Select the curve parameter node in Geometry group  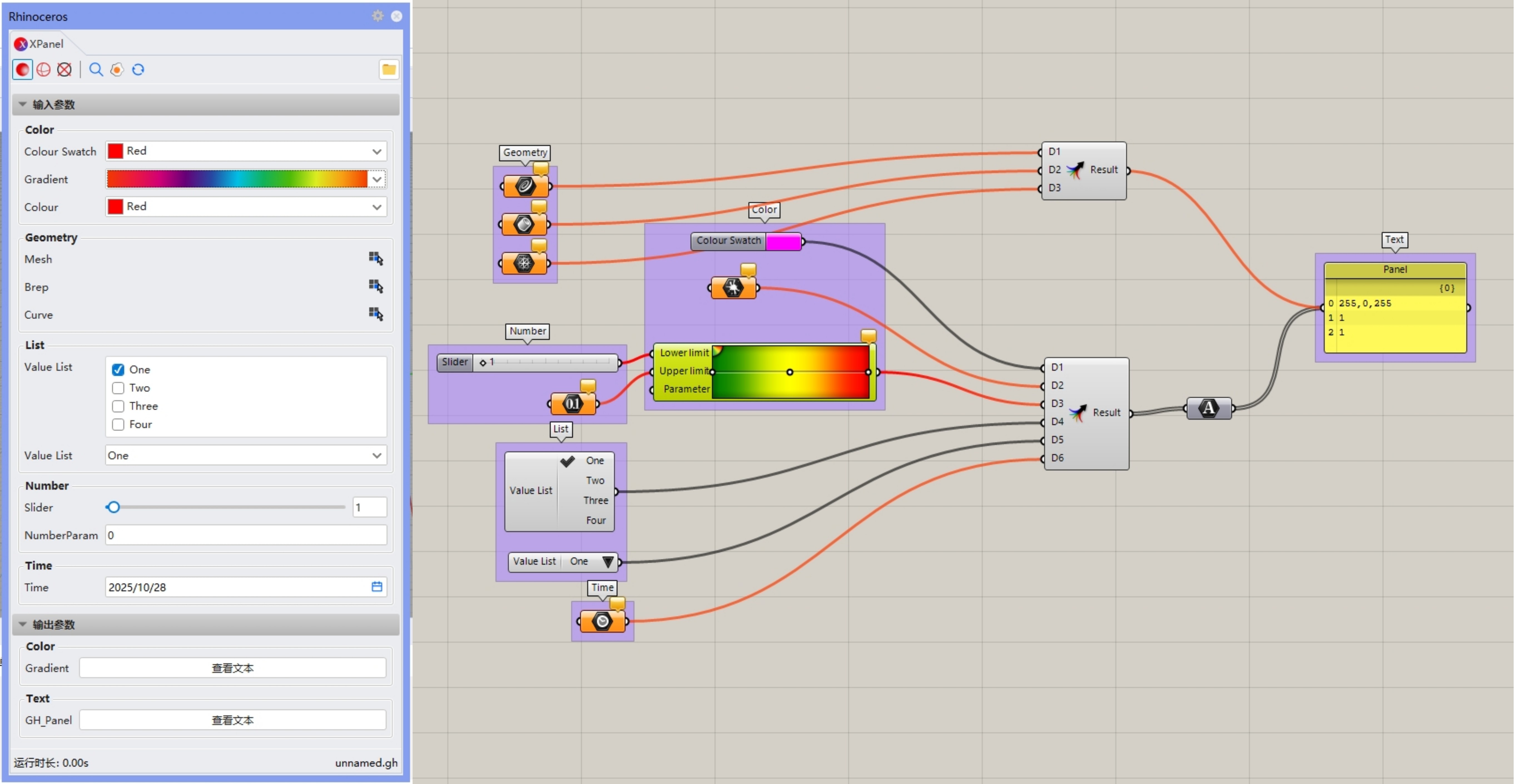525,187
